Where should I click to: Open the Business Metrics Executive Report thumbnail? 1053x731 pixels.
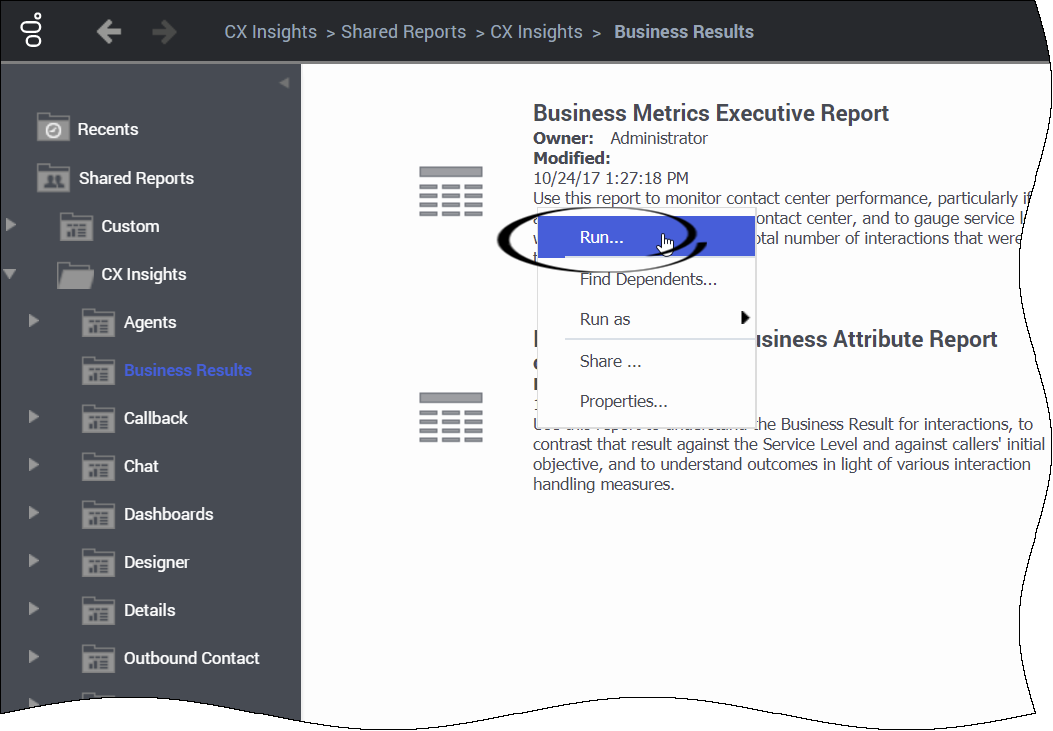(x=451, y=188)
